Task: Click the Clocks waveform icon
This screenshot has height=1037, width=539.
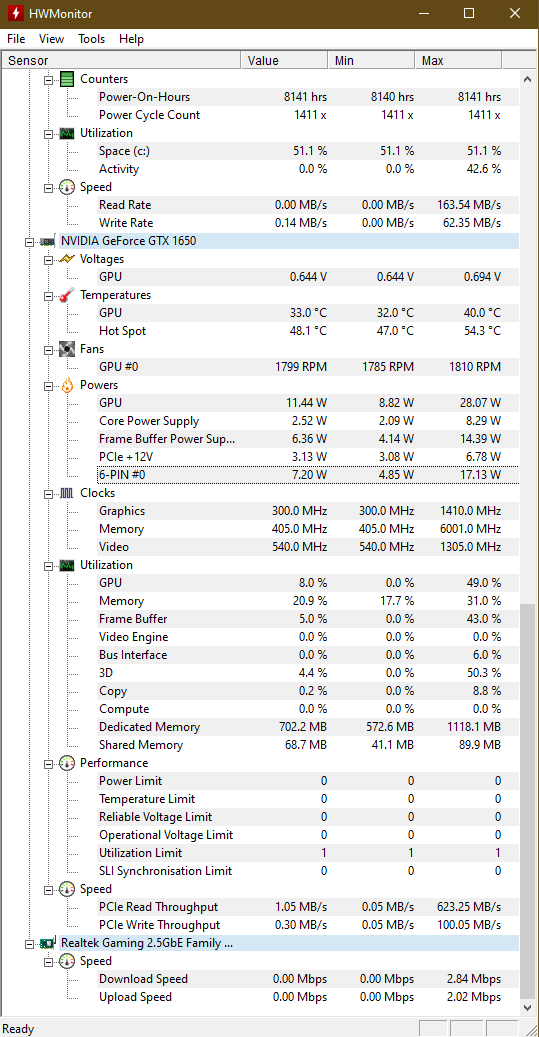Action: tap(67, 493)
